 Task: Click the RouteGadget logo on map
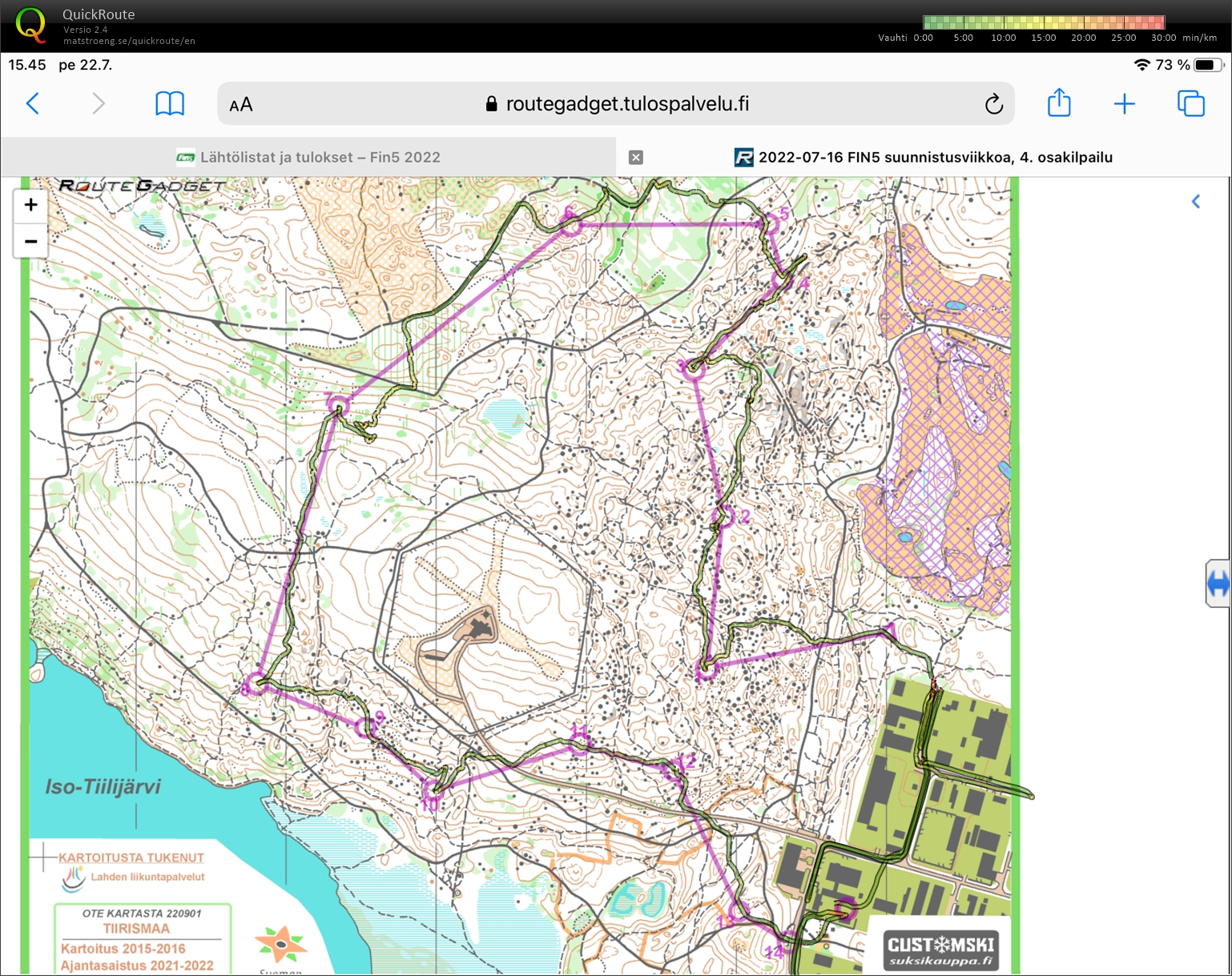pyautogui.click(x=142, y=186)
